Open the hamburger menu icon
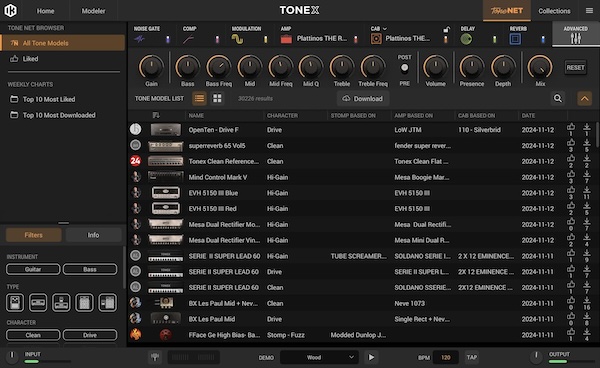The height and width of the screenshot is (368, 600). 589,11
